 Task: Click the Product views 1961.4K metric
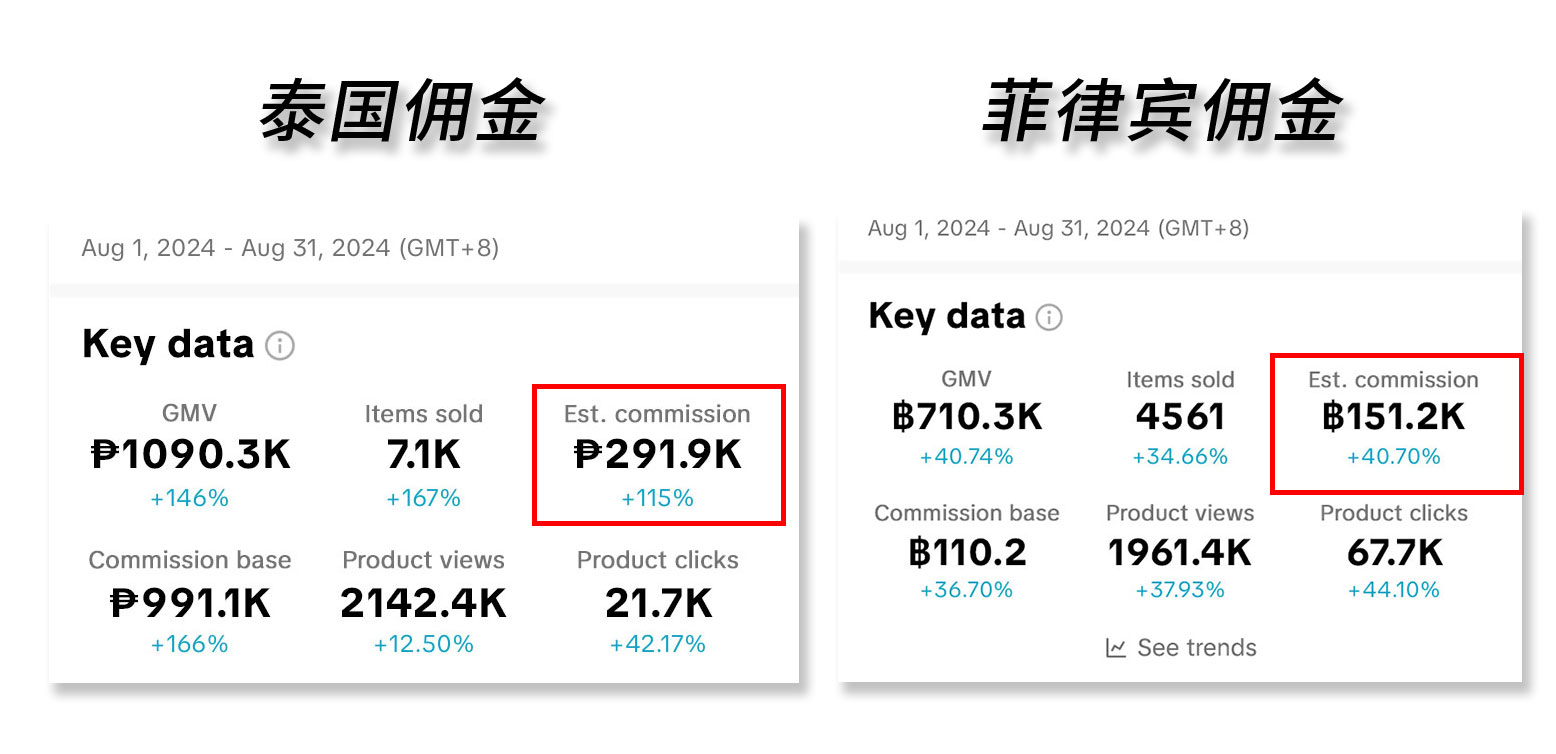(1180, 551)
